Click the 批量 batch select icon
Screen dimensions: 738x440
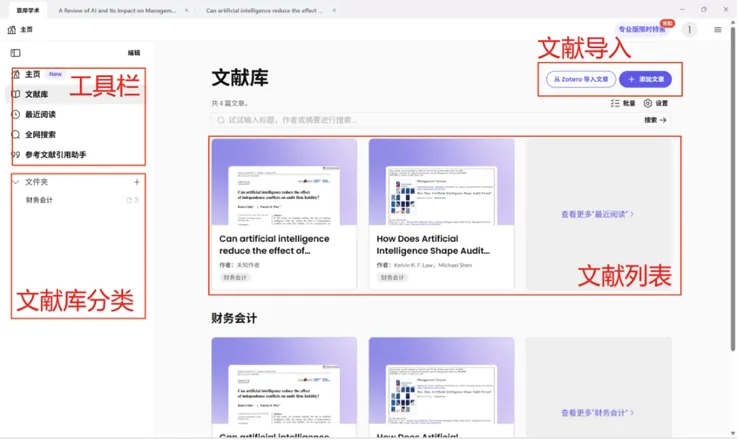[622, 103]
